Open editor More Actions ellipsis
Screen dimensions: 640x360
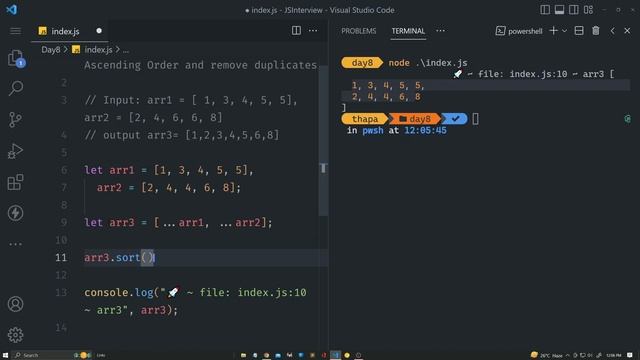pyautogui.click(x=313, y=31)
